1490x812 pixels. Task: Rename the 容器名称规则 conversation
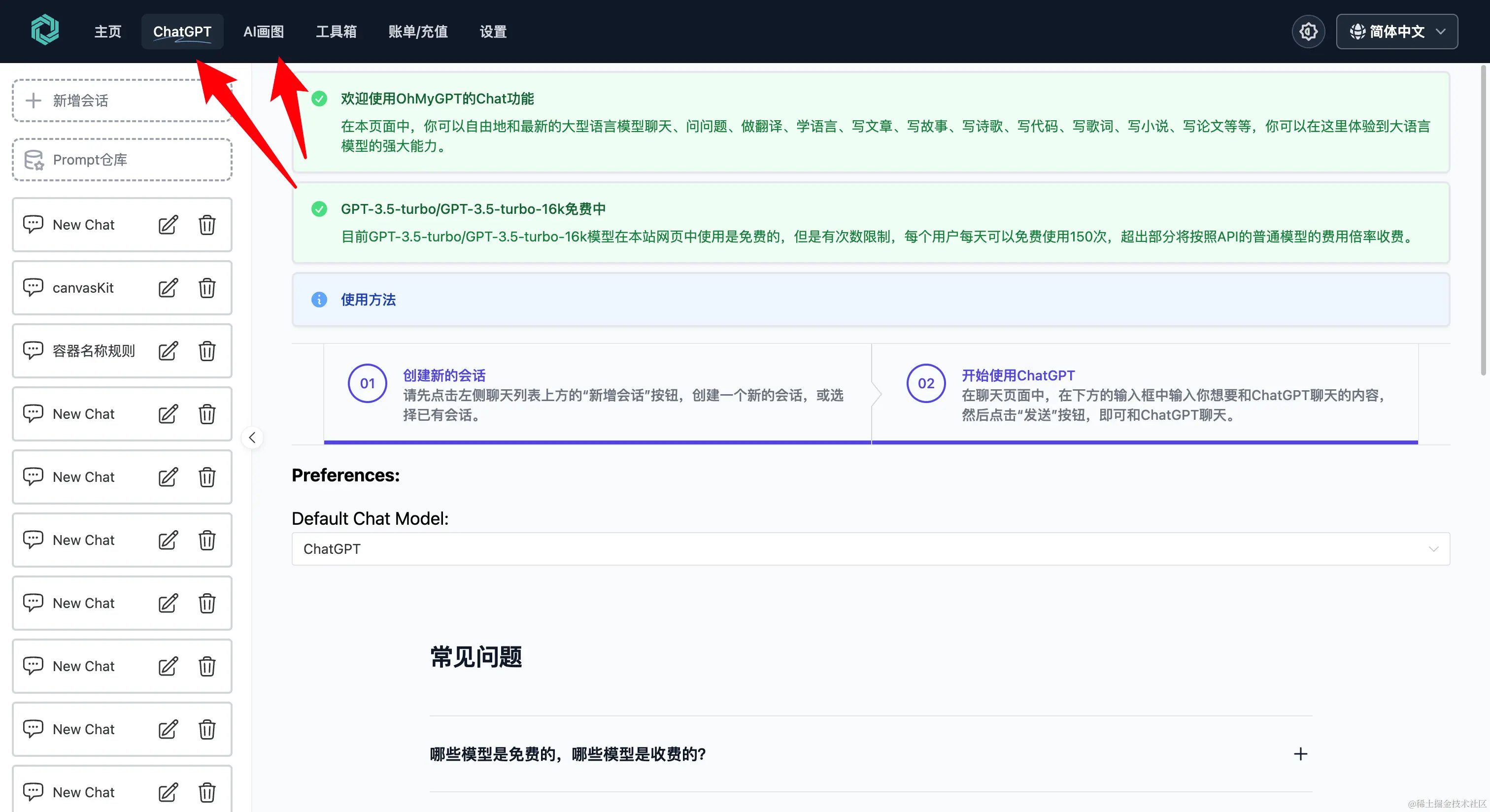pyautogui.click(x=169, y=351)
